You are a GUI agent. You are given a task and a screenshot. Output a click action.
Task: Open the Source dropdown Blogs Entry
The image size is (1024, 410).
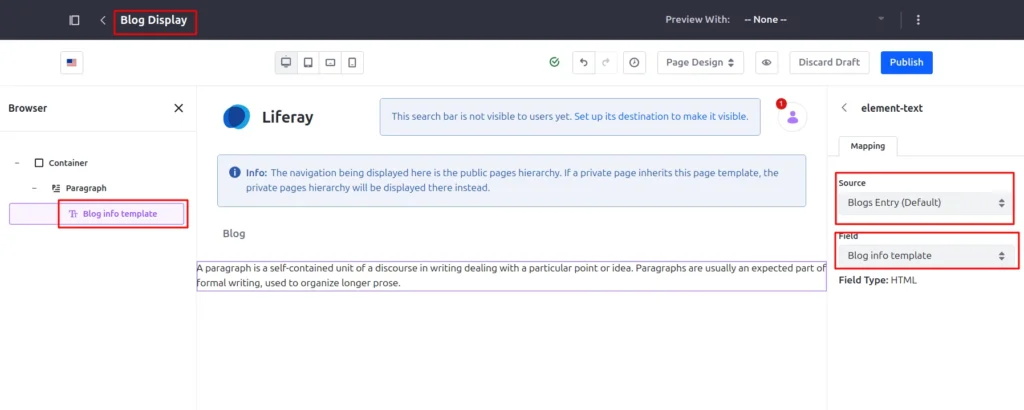[924, 203]
